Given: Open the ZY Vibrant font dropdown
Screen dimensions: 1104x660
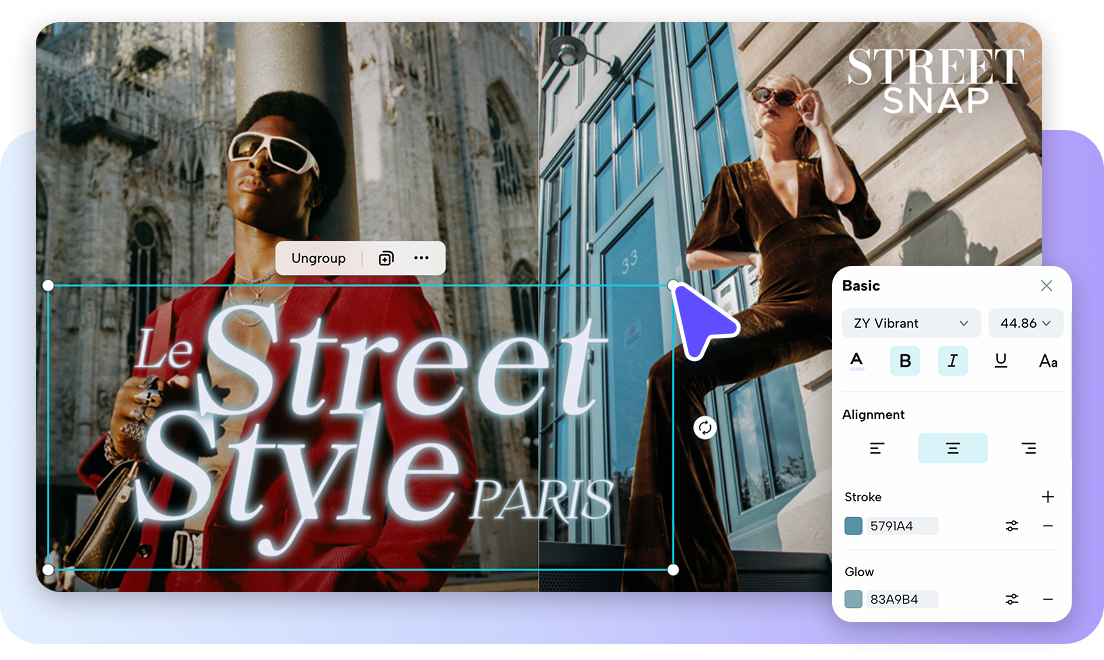Looking at the screenshot, I should 911,323.
